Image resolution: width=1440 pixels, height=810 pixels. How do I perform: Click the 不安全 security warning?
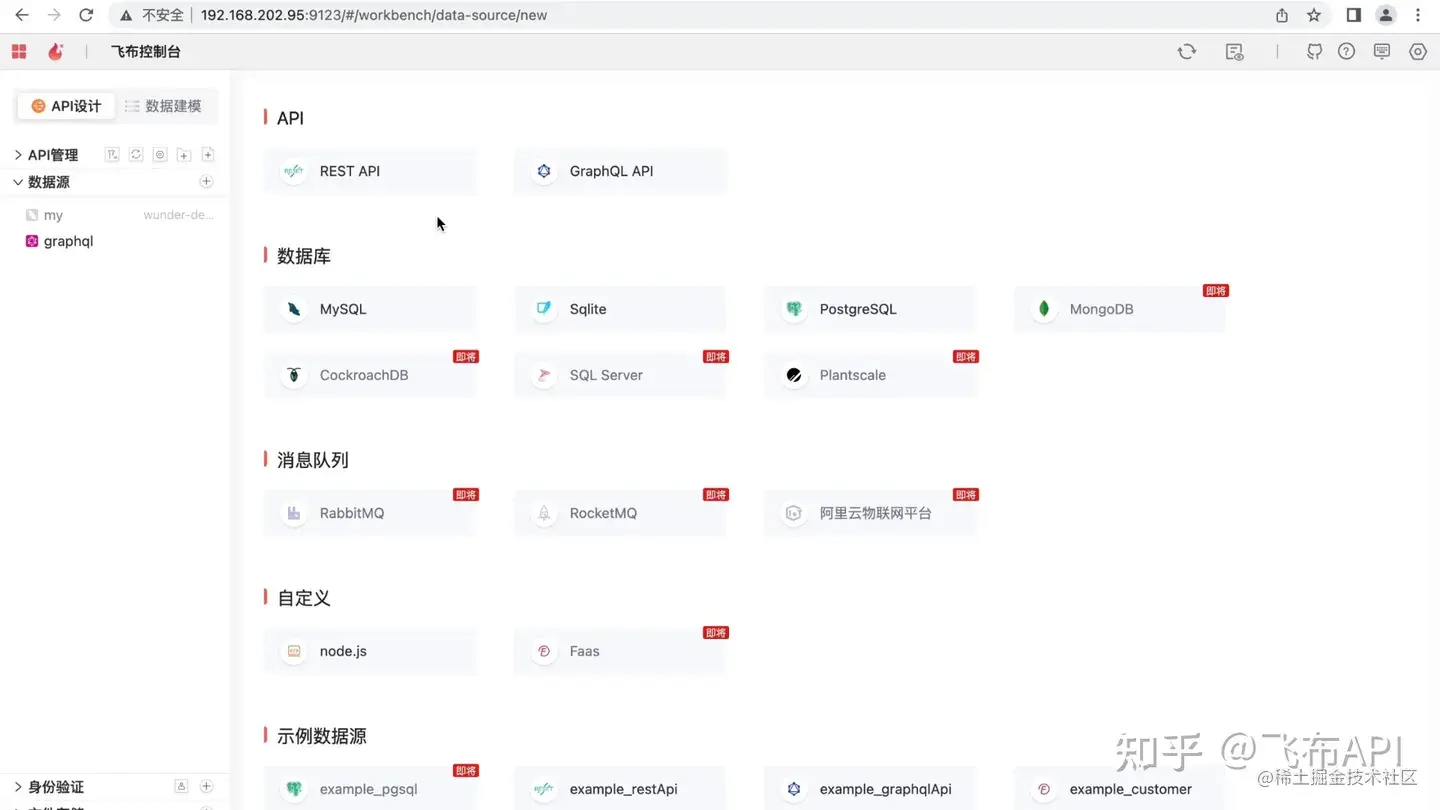(x=152, y=15)
